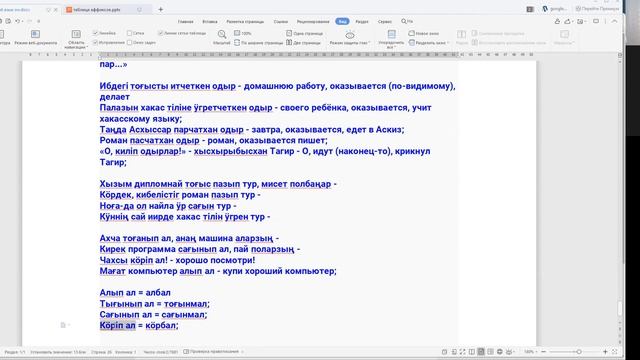Click the word «көрбал» in last line
Viewport: 640px width, 360px height.
click(160, 325)
